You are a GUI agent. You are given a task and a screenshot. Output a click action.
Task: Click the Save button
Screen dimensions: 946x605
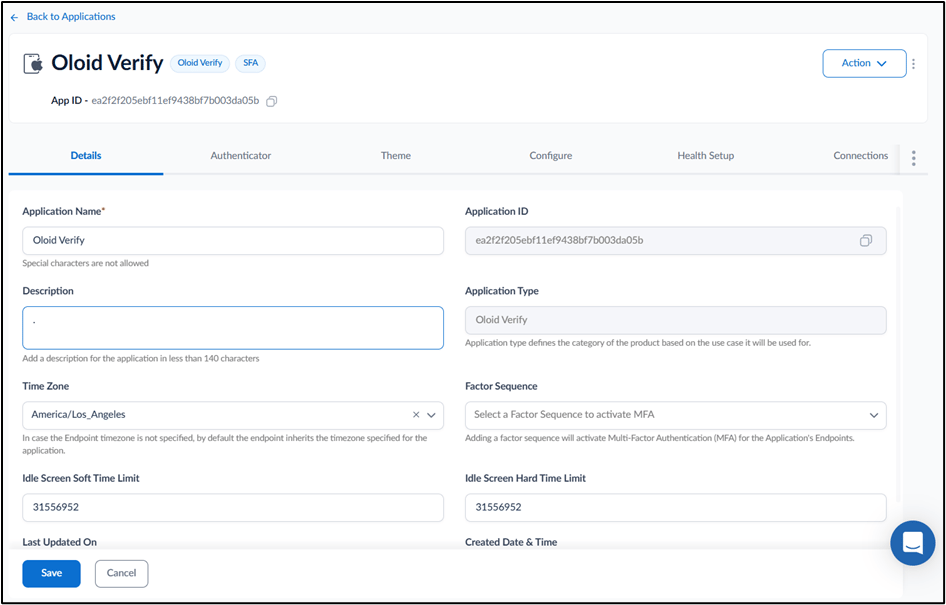[51, 574]
